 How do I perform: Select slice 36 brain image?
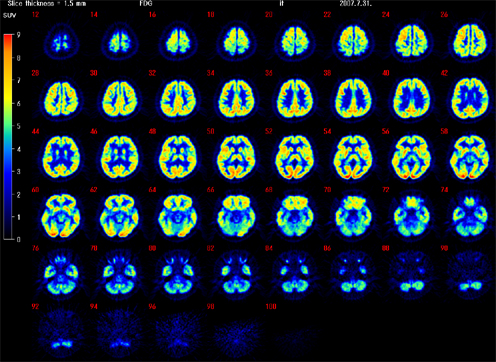(295, 99)
